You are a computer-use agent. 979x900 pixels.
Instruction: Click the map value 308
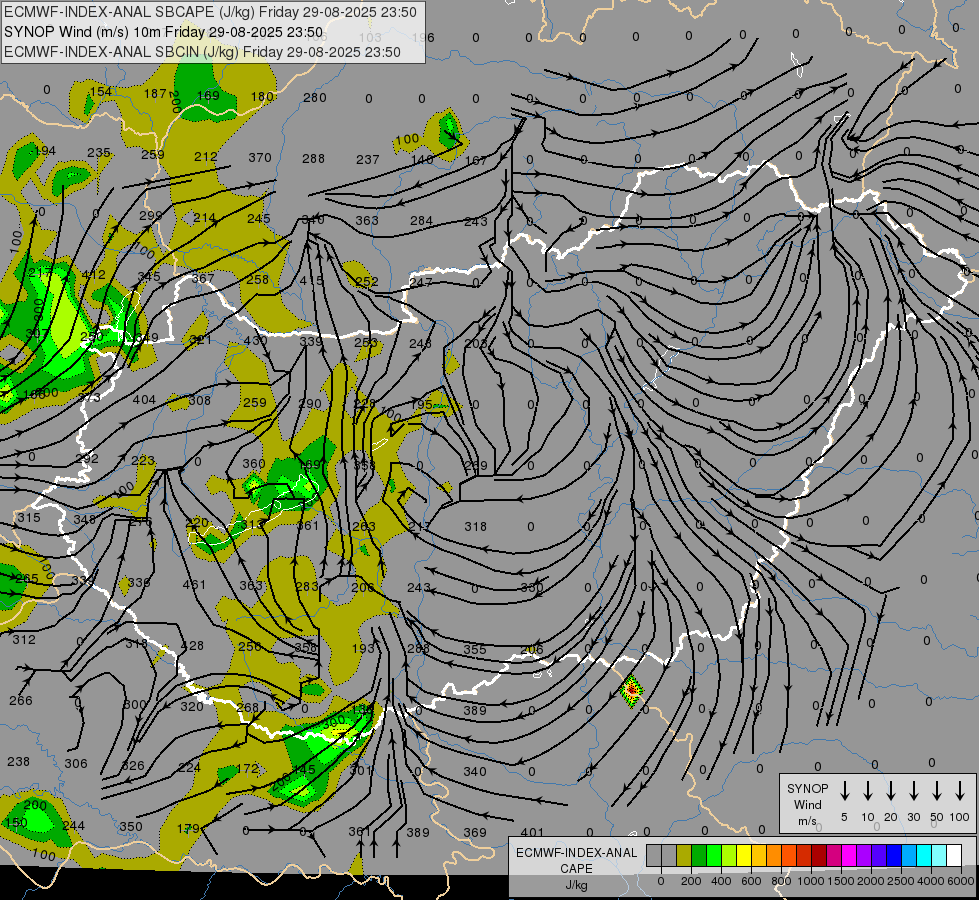point(200,400)
